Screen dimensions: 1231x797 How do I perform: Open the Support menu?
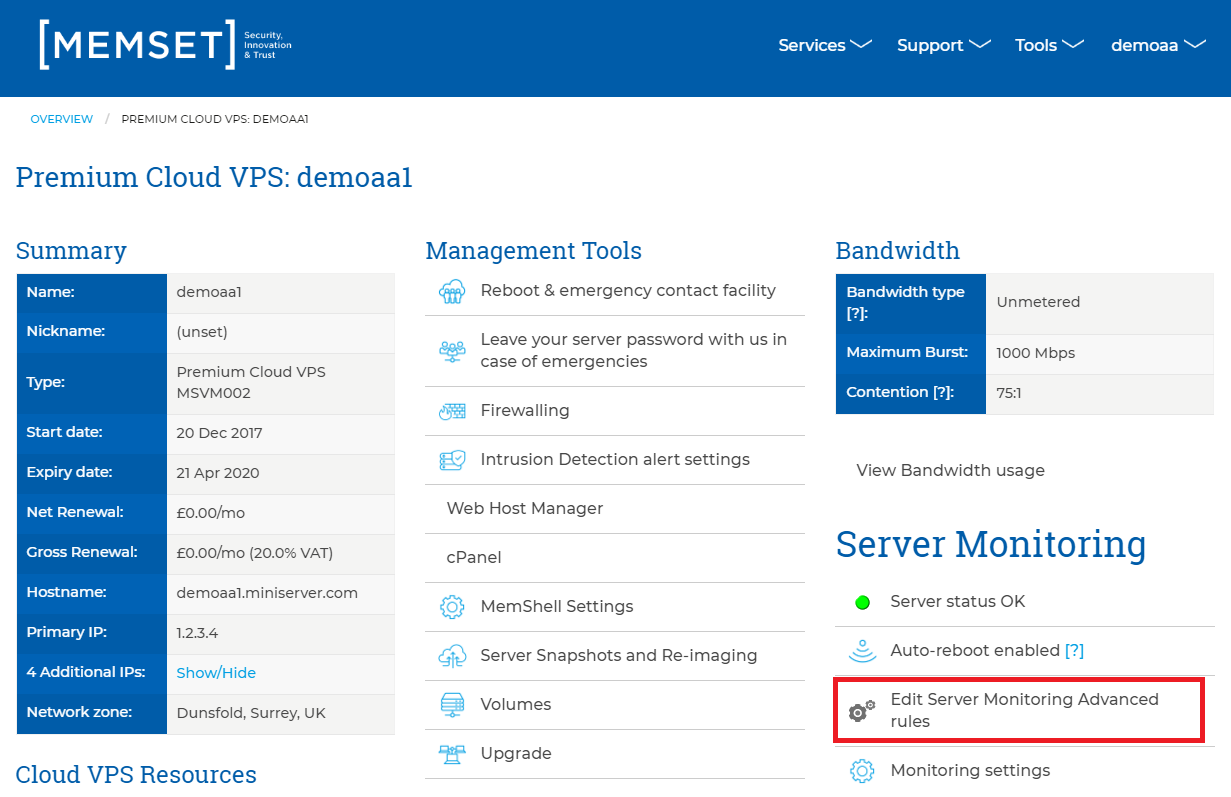[944, 45]
